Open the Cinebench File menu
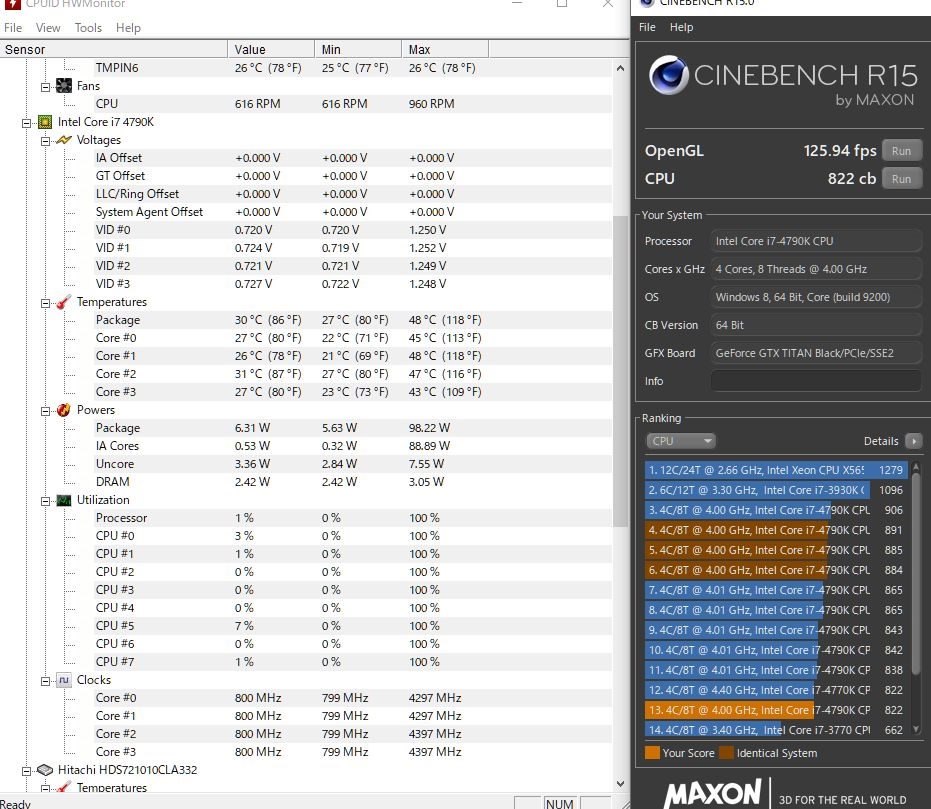The height and width of the screenshot is (809, 931). (x=647, y=27)
